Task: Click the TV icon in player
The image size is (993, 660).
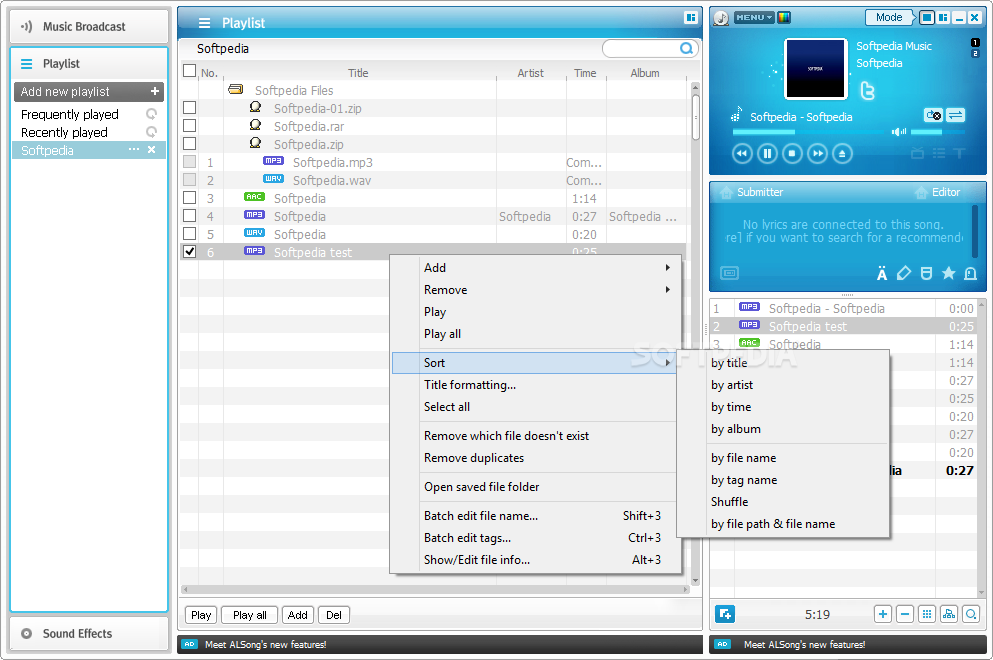Action: tap(917, 153)
